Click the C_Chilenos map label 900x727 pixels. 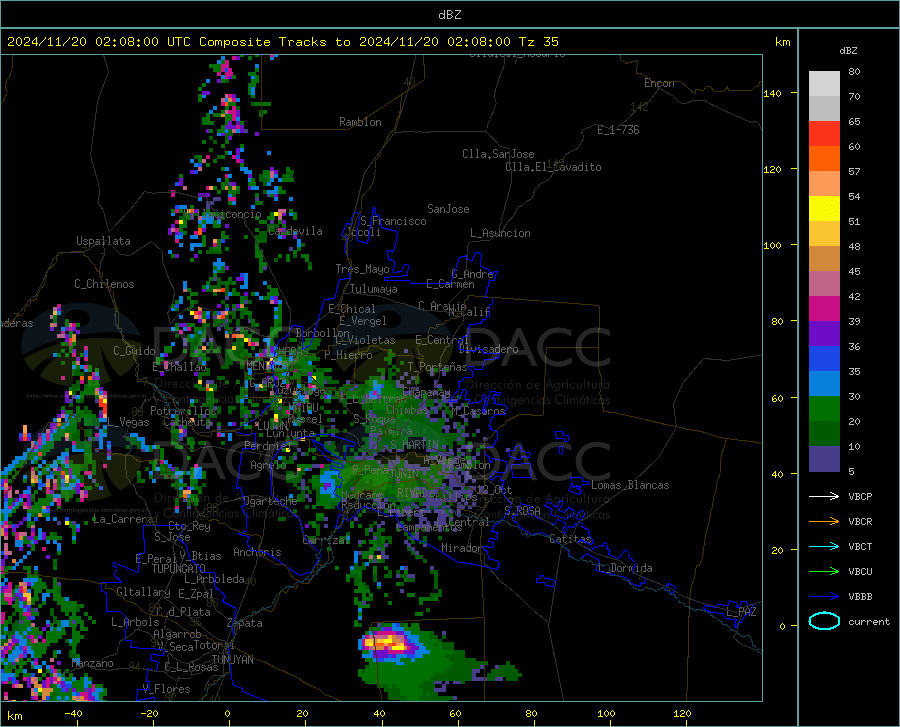104,284
